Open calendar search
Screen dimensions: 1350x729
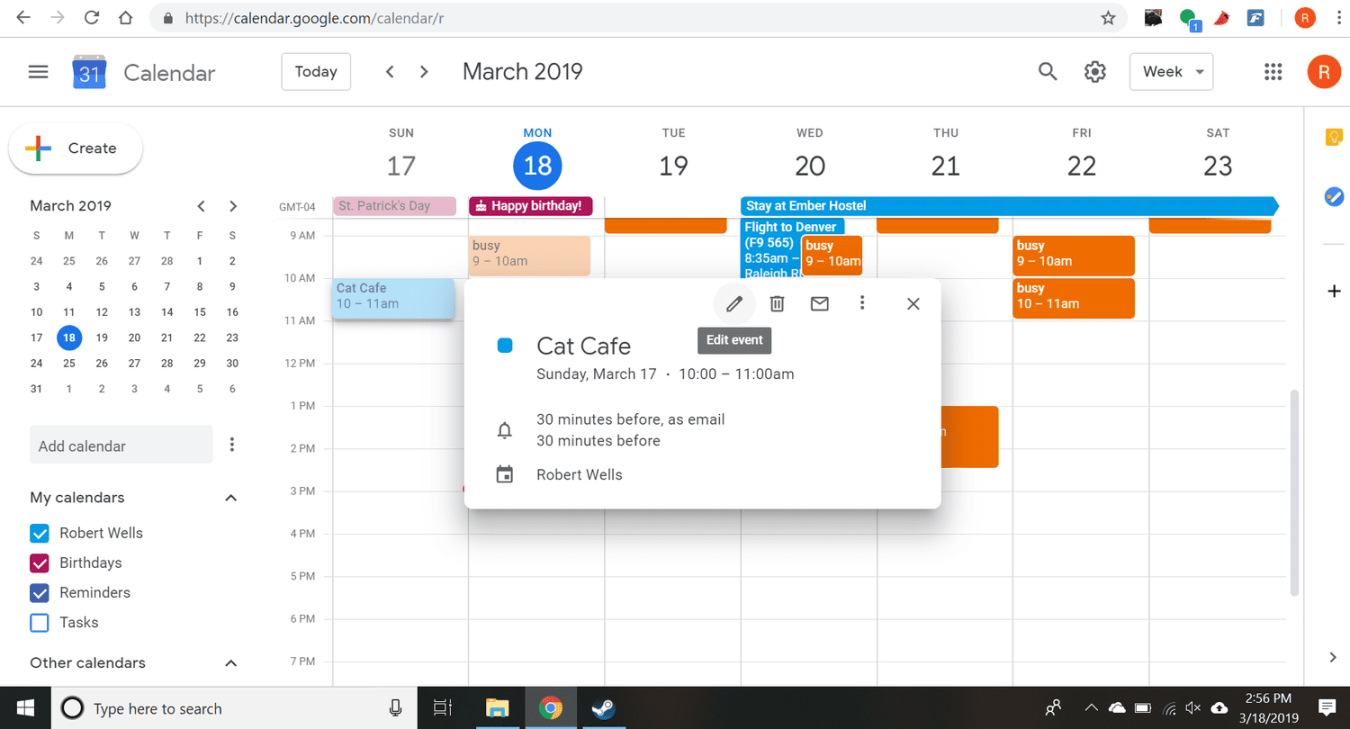tap(1047, 72)
